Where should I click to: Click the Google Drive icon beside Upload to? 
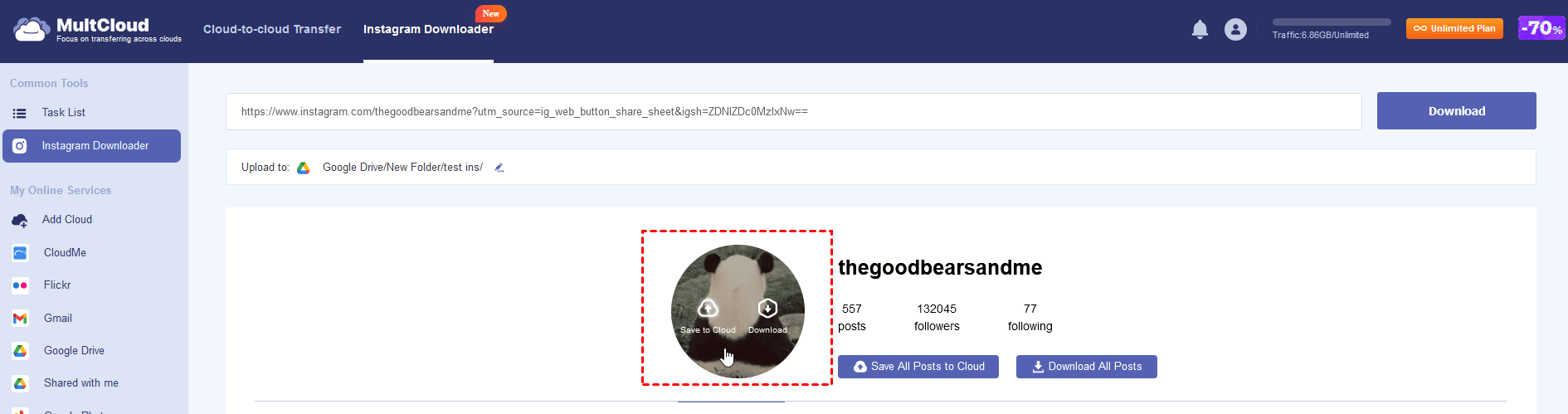click(304, 168)
